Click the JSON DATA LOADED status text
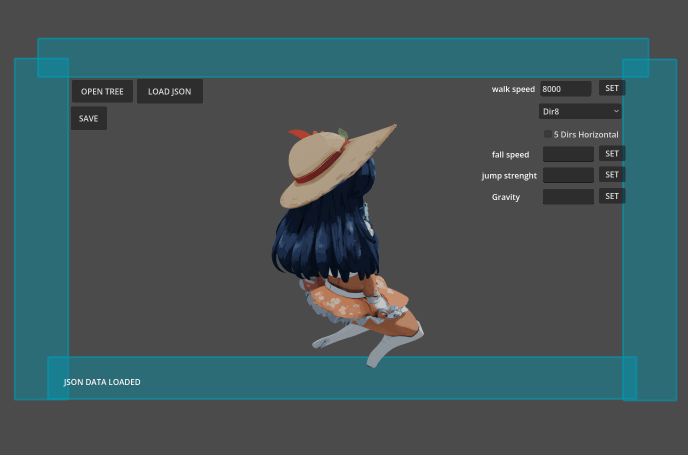 click(102, 382)
